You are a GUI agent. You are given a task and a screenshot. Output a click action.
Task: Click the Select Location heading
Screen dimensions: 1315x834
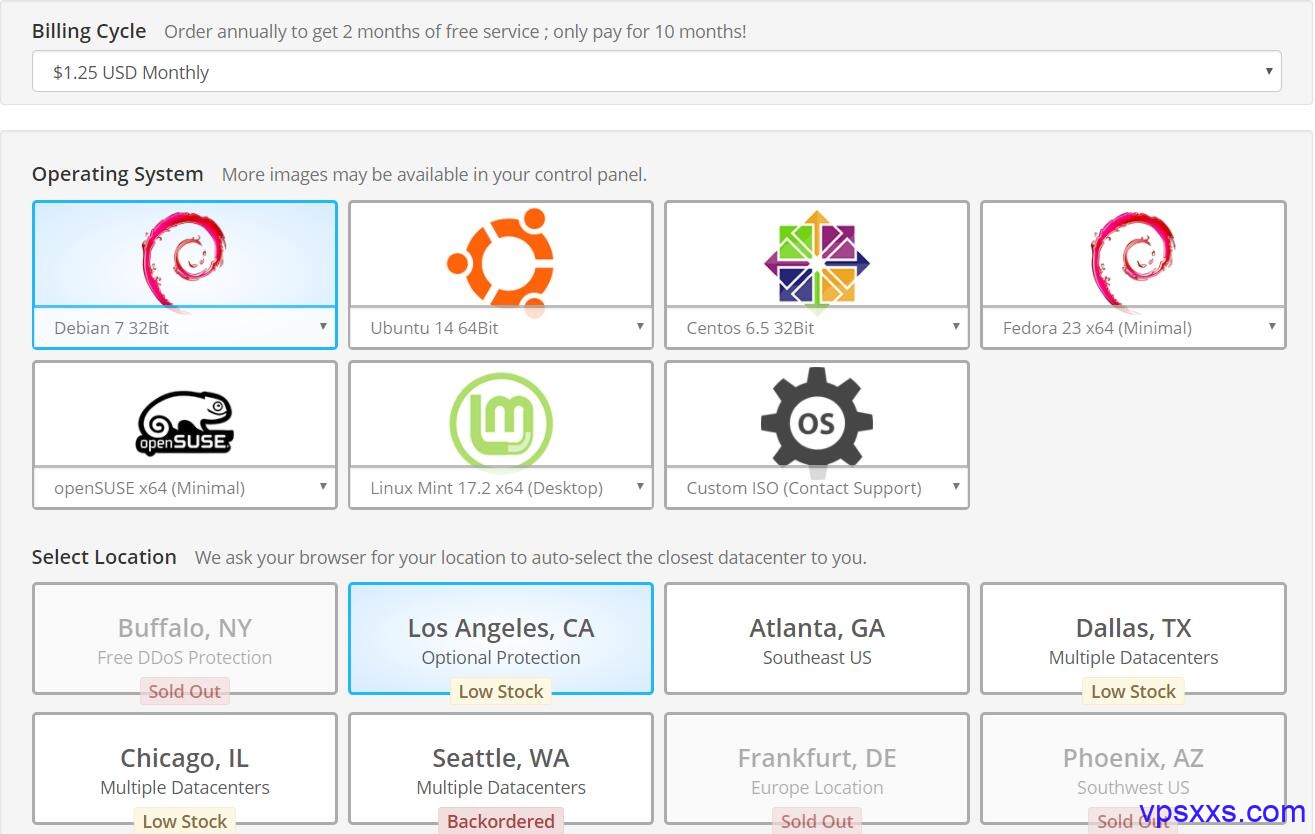[x=104, y=557]
